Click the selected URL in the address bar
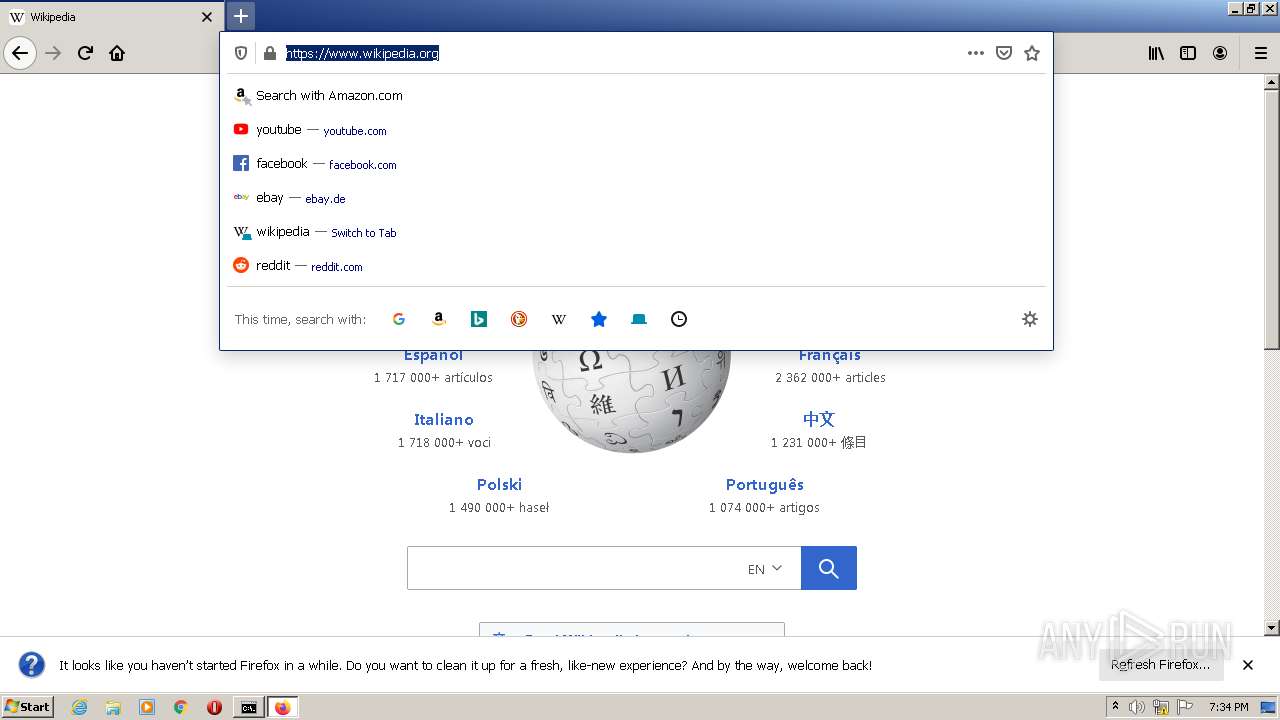 click(362, 53)
